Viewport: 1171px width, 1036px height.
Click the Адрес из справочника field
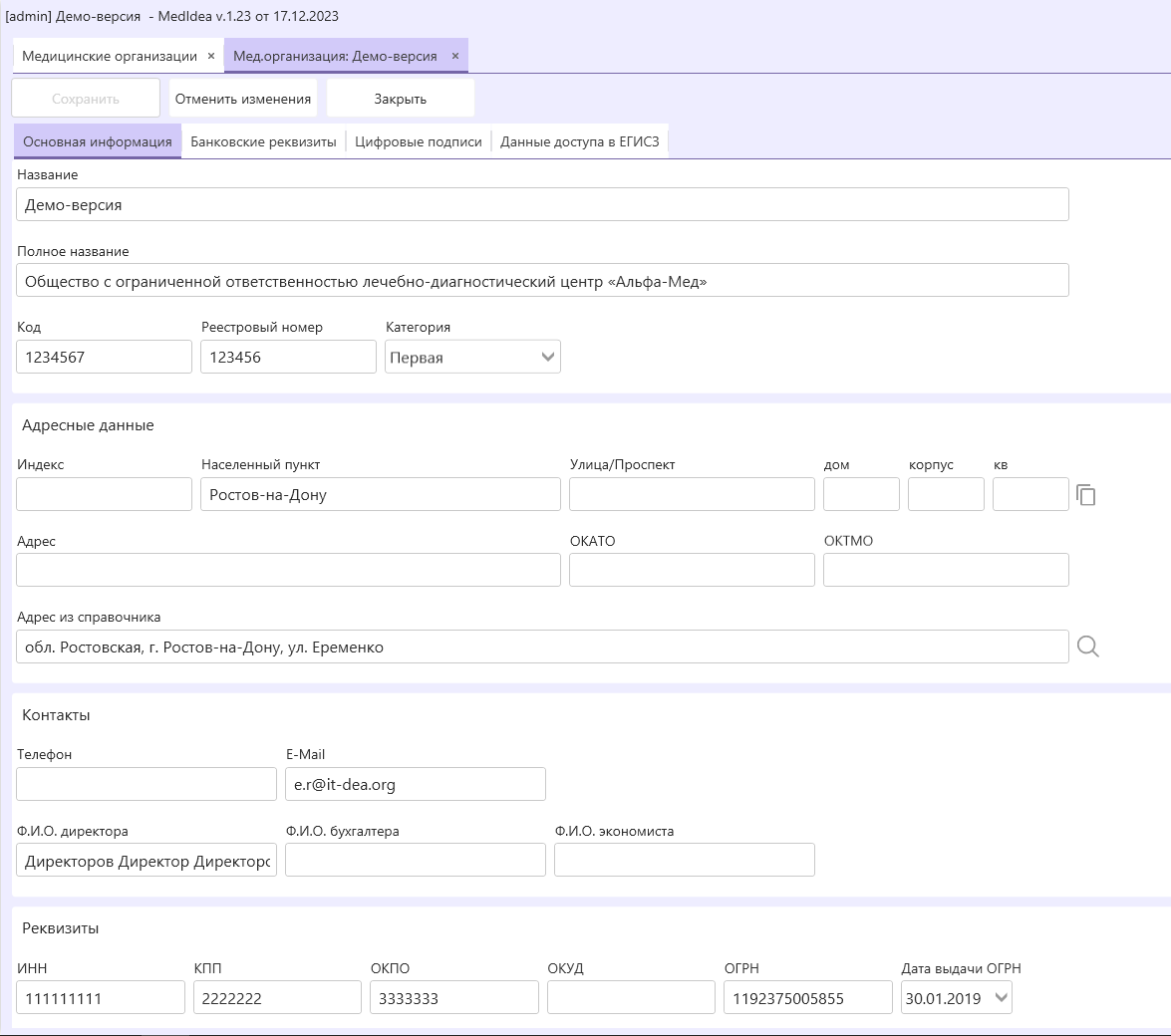(x=542, y=647)
